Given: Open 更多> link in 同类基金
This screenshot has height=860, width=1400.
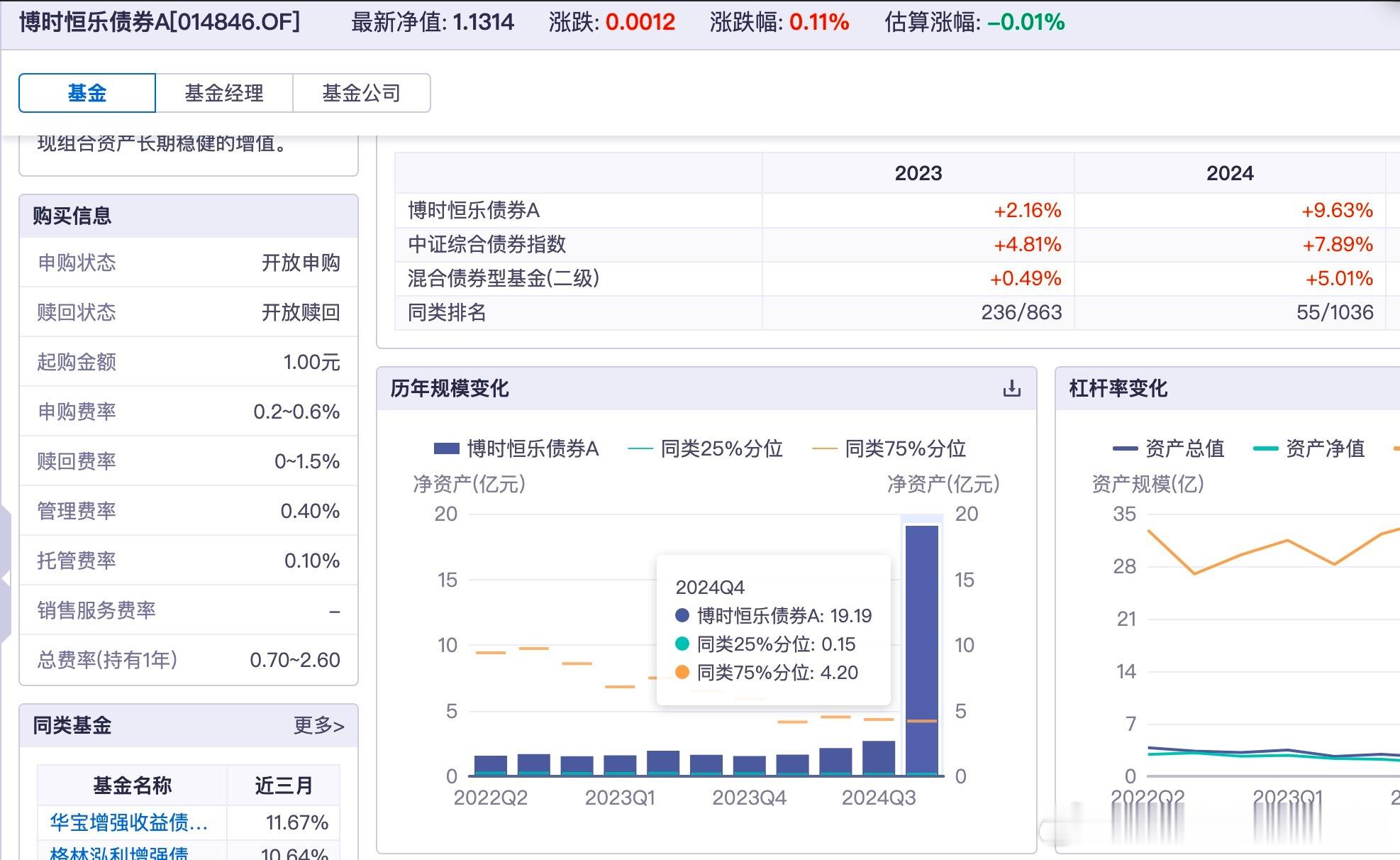Looking at the screenshot, I should pyautogui.click(x=319, y=725).
